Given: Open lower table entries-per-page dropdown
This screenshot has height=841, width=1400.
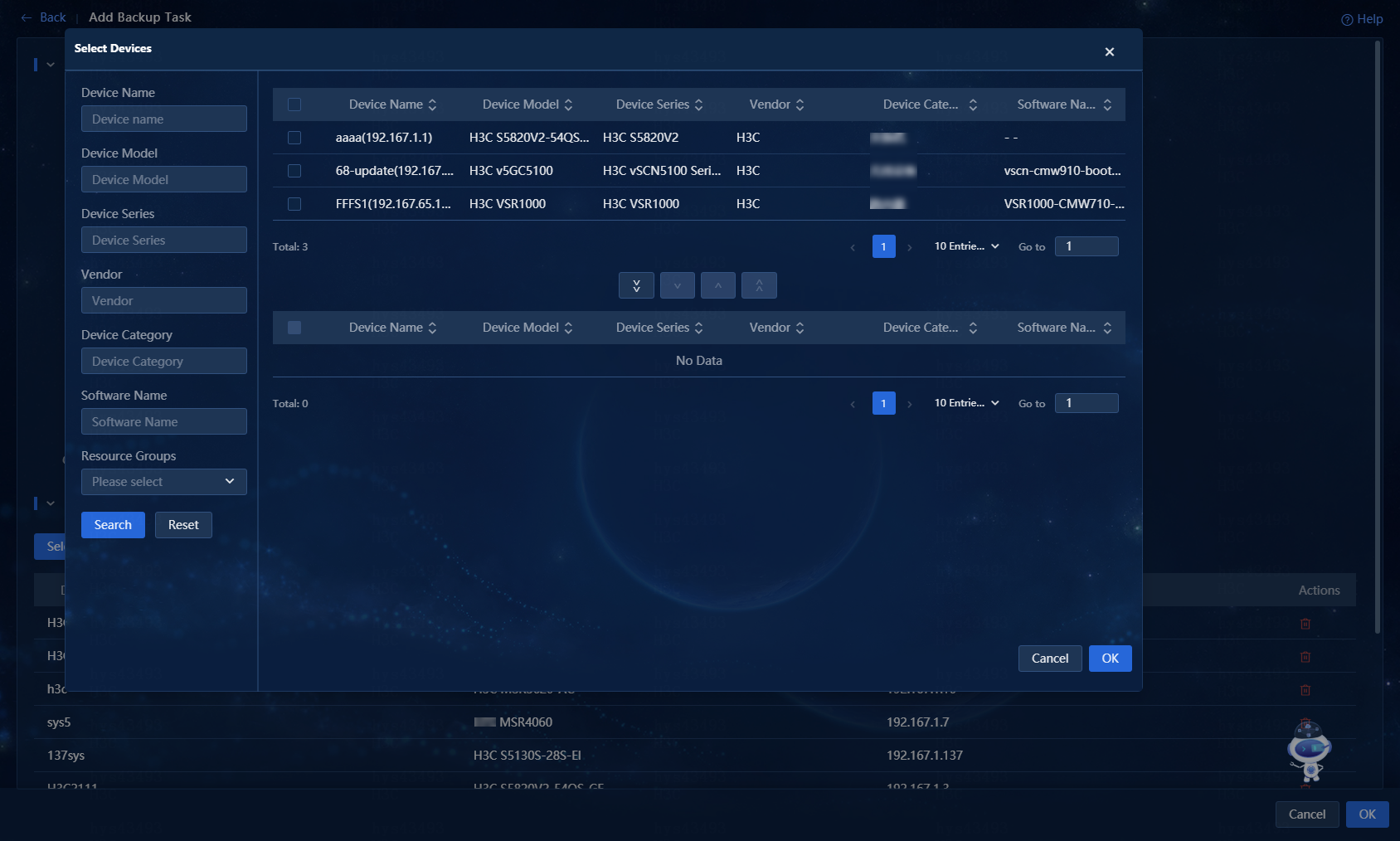Looking at the screenshot, I should (967, 403).
